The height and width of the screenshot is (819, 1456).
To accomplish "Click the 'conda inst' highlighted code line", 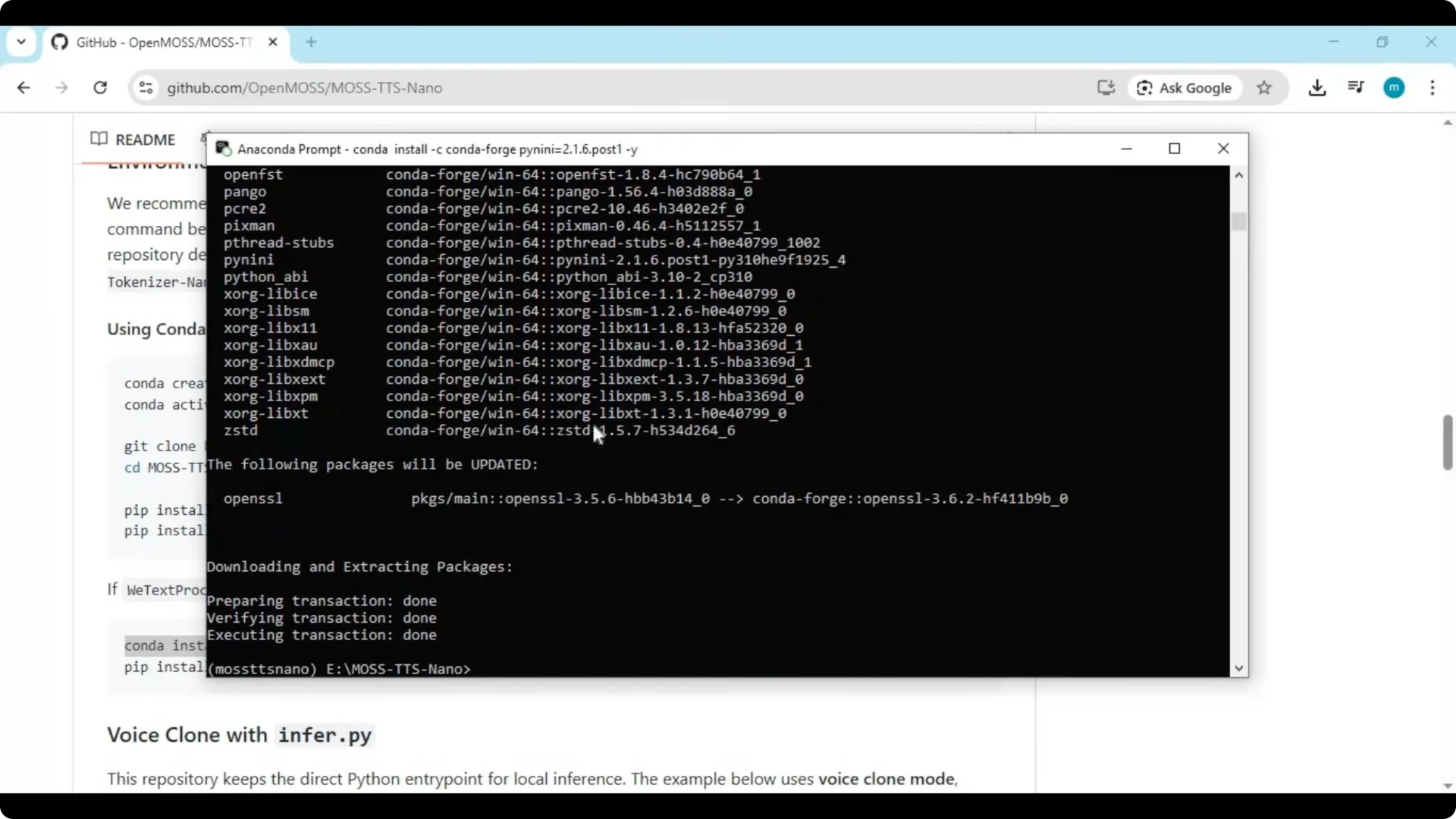I will [165, 645].
